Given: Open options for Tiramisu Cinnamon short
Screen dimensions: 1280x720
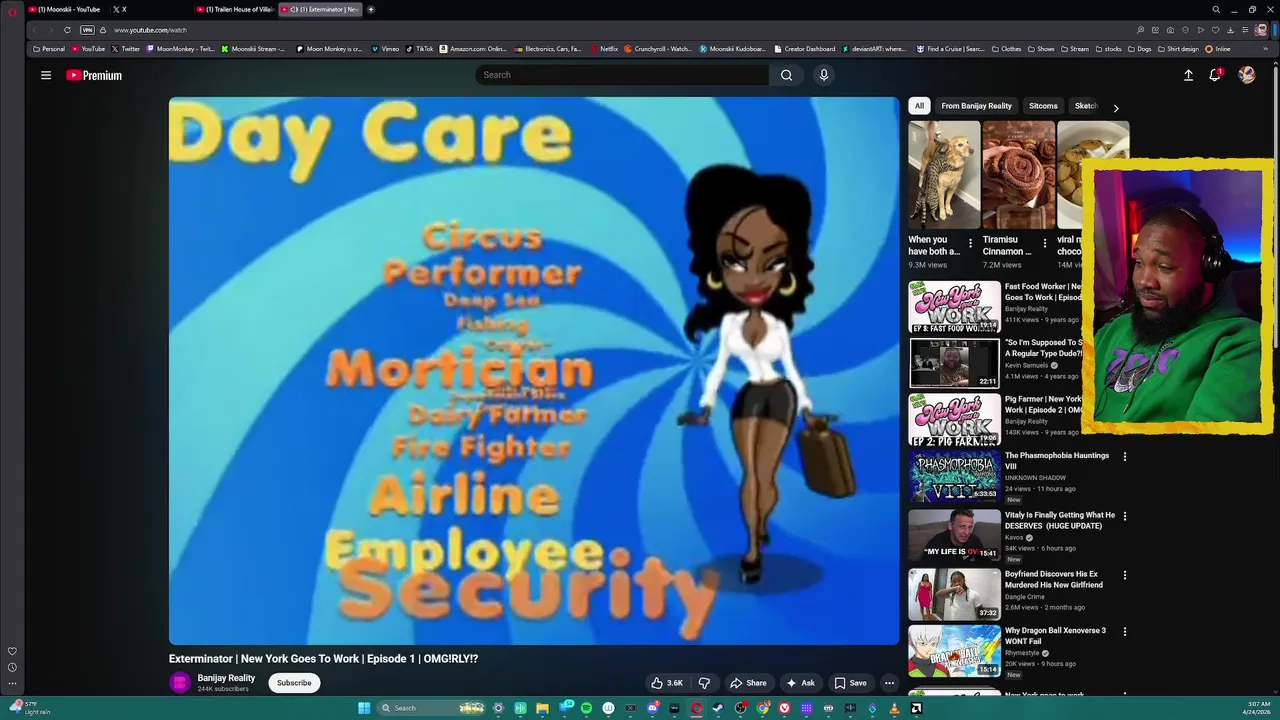Looking at the screenshot, I should [1045, 243].
